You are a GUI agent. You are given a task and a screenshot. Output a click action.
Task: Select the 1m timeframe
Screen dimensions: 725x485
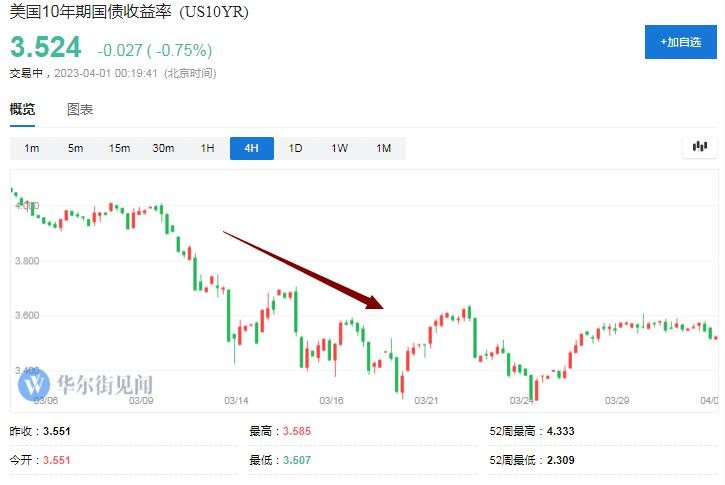32,148
